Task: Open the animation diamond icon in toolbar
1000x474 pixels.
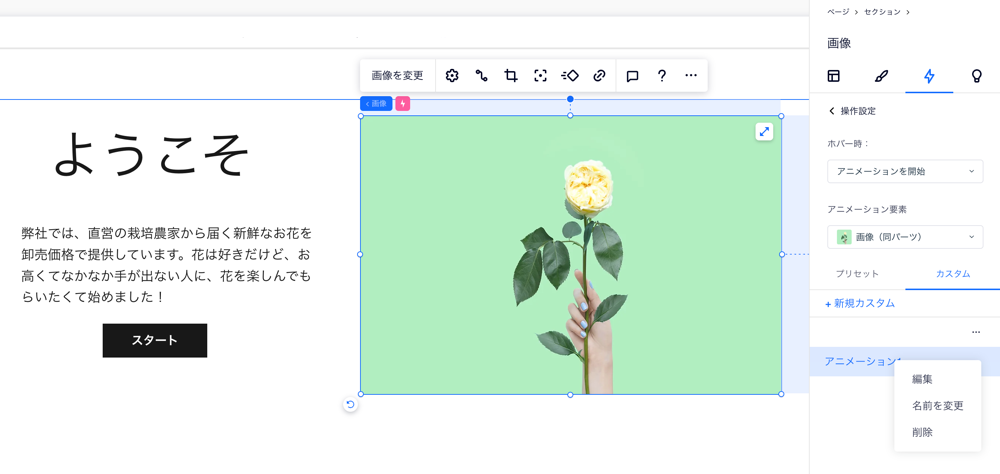Action: click(570, 76)
